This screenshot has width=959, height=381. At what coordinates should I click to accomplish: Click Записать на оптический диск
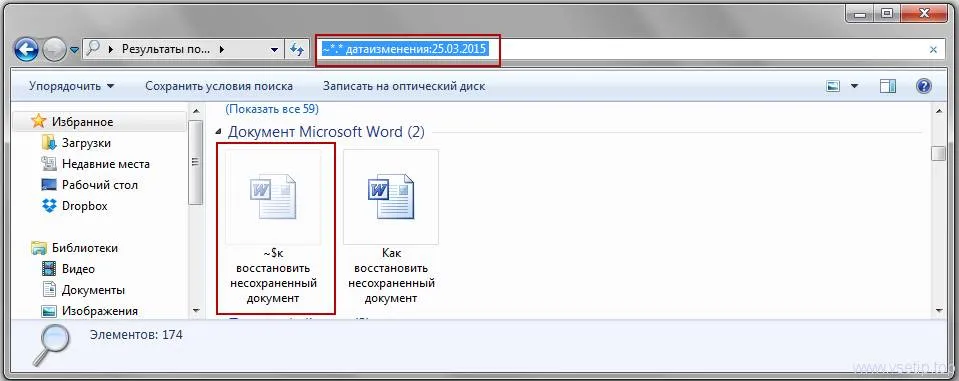coord(404,86)
